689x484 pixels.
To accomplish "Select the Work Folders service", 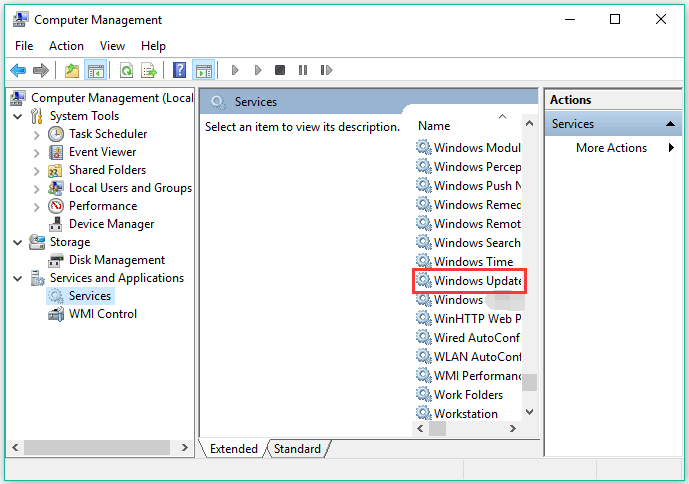I will click(469, 395).
